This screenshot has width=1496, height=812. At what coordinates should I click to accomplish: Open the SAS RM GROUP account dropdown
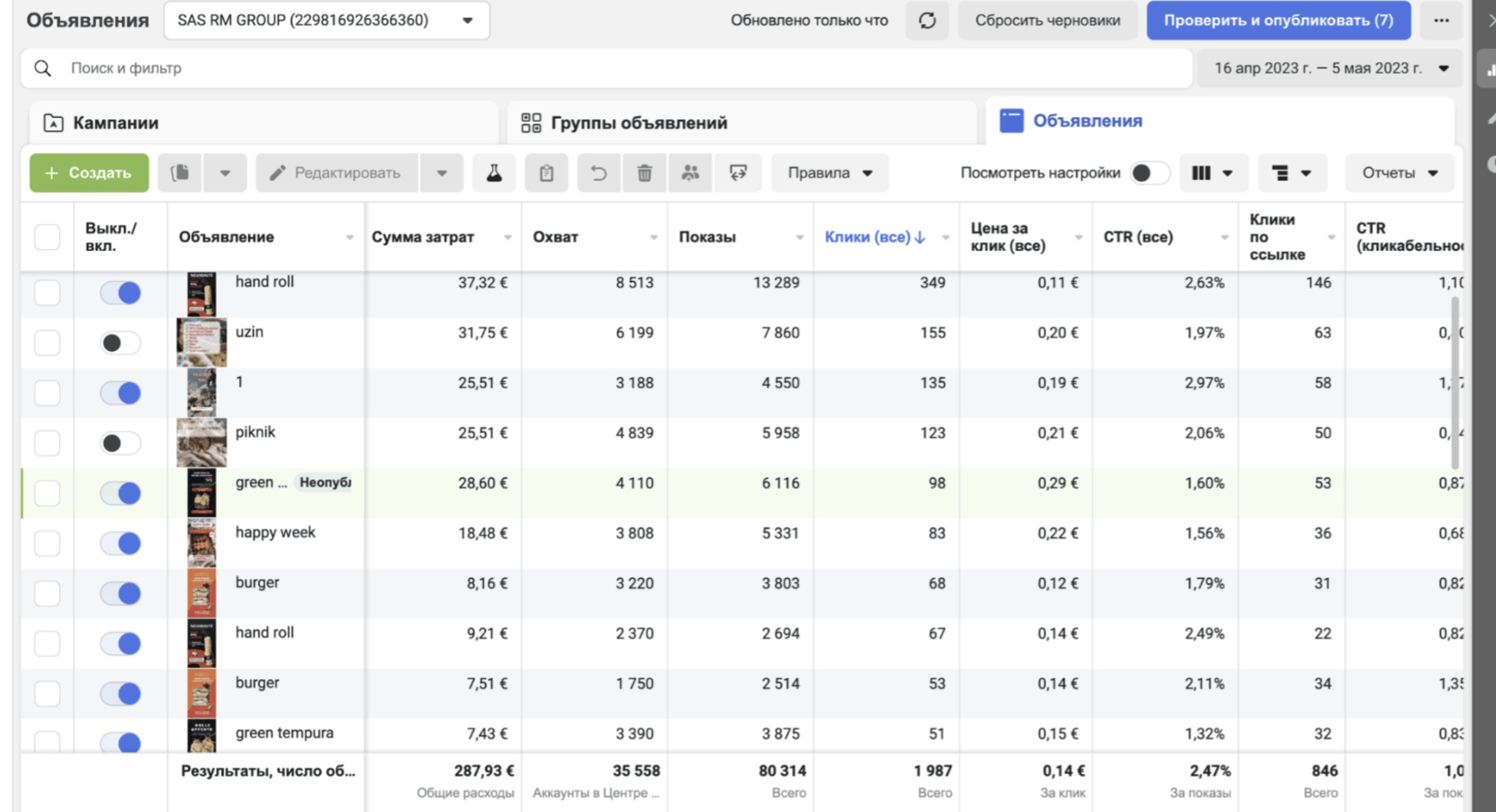click(327, 20)
